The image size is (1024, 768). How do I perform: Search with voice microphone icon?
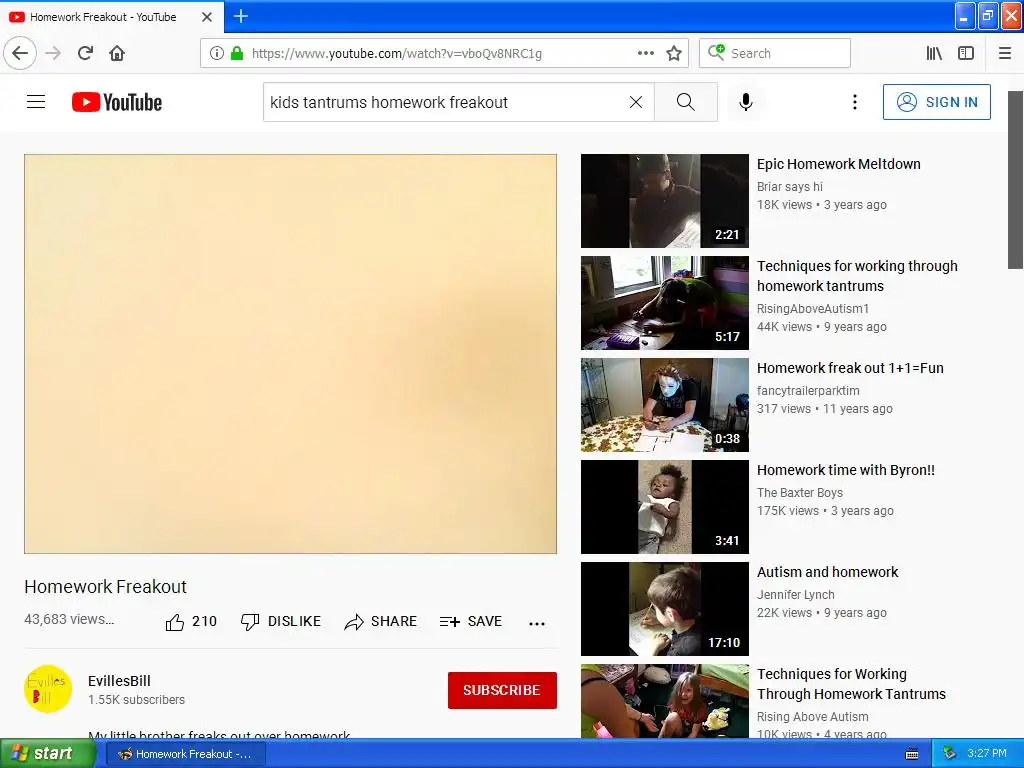pyautogui.click(x=746, y=102)
